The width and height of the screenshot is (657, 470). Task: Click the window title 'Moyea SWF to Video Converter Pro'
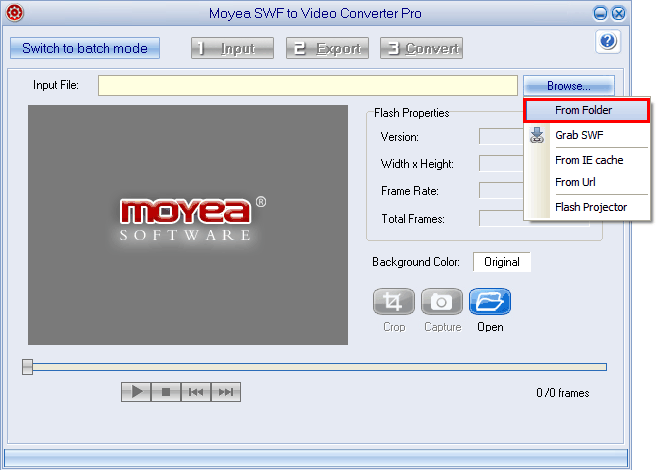[315, 13]
